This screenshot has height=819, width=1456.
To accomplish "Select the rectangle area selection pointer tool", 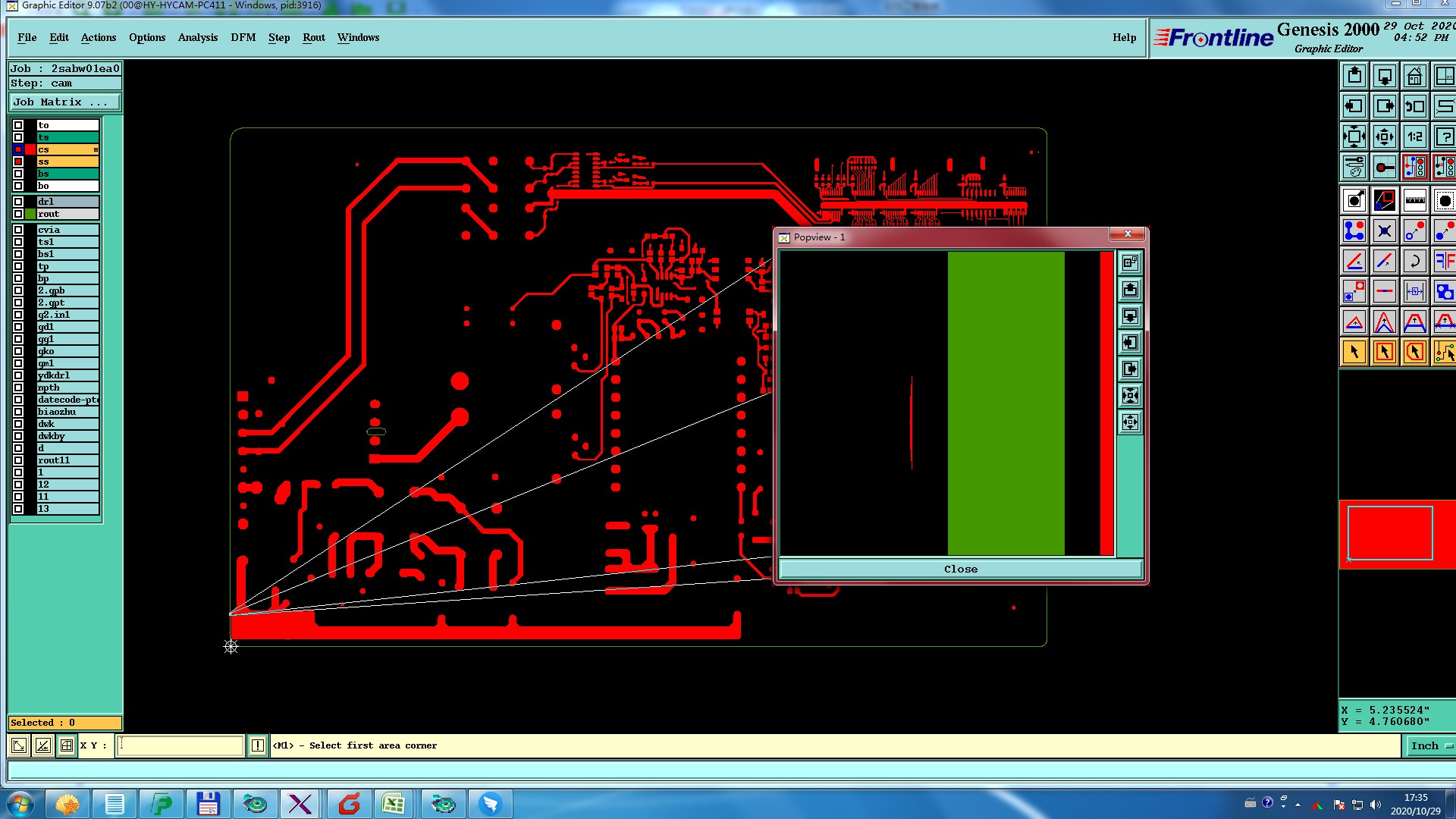I will tap(1385, 352).
